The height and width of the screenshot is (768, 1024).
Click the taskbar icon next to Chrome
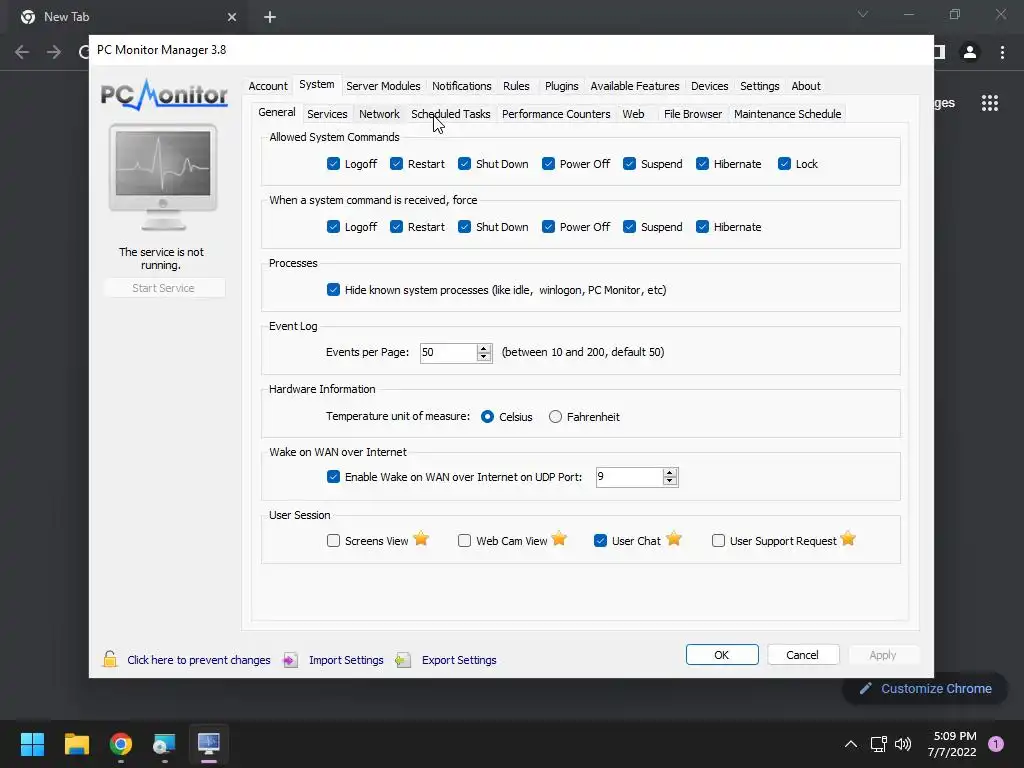(164, 744)
